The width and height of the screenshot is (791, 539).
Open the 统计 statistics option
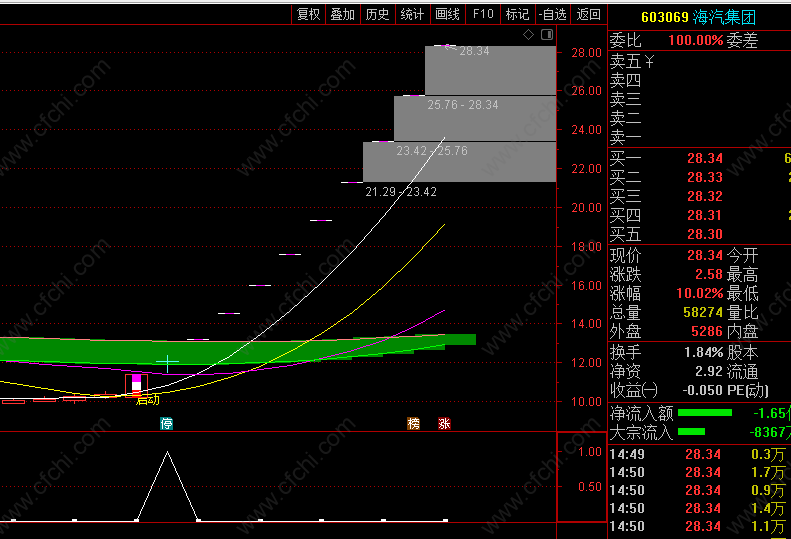click(x=413, y=14)
